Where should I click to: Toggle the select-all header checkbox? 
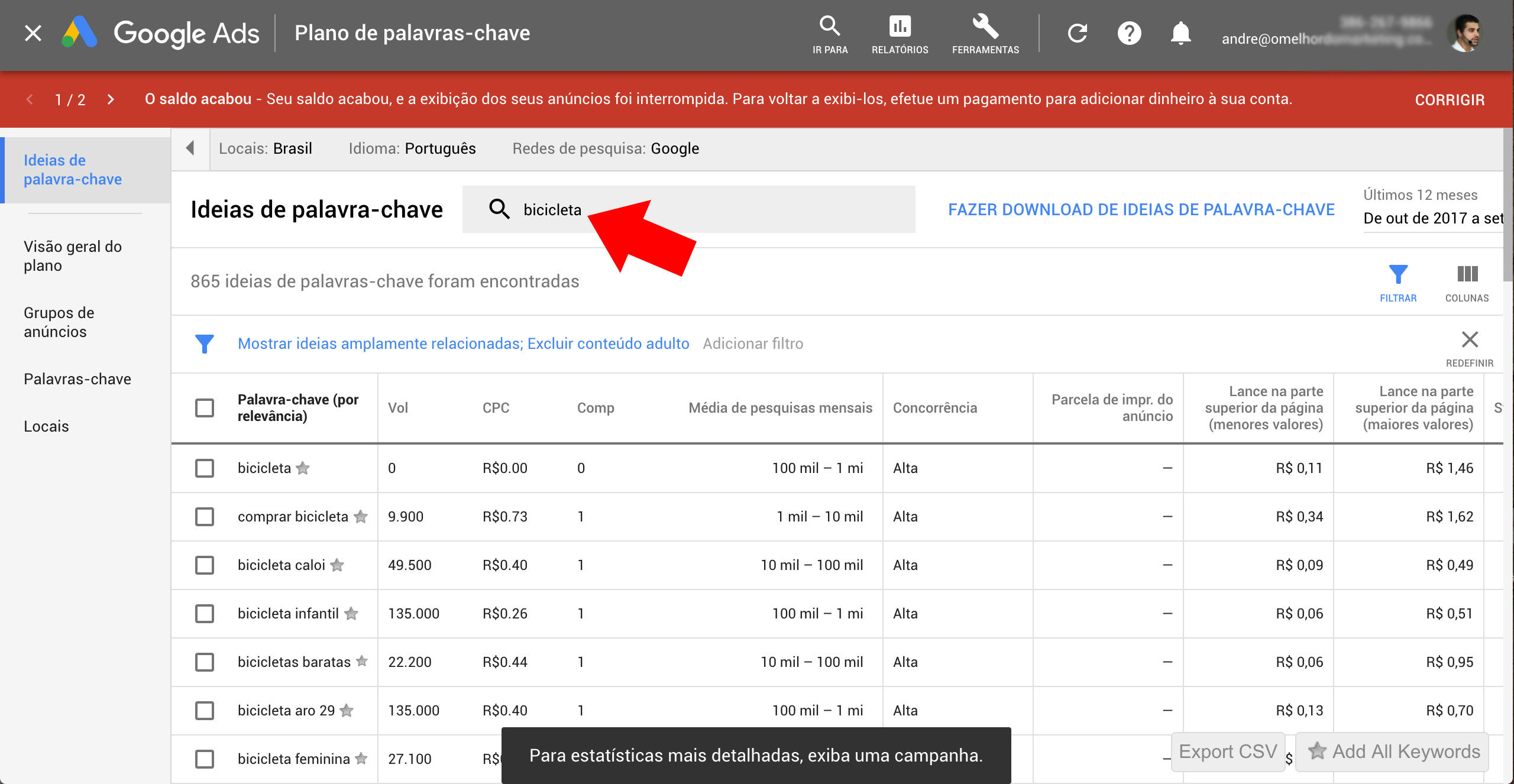tap(205, 408)
